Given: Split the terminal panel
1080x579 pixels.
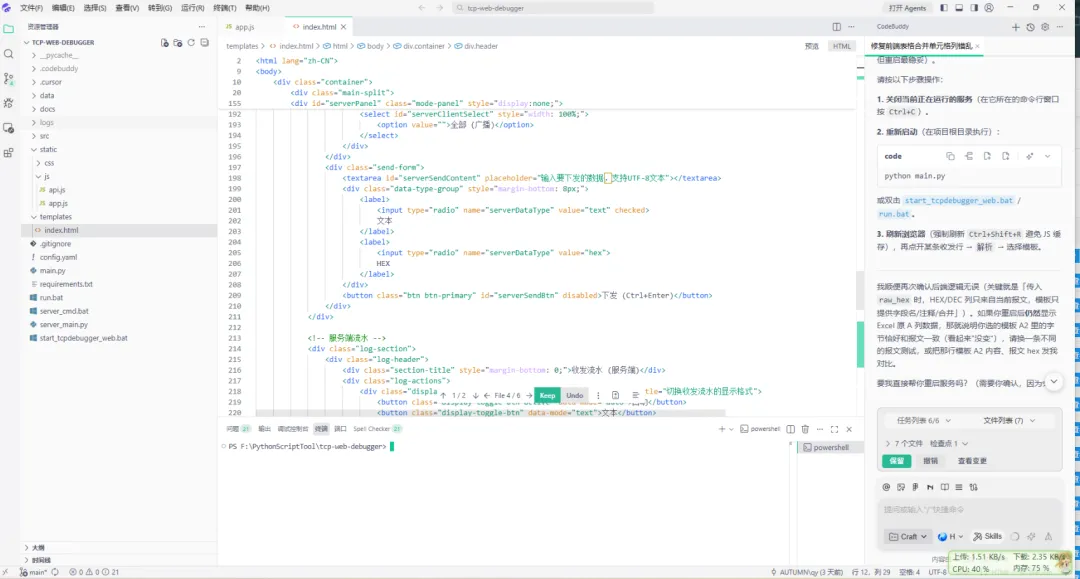Looking at the screenshot, I should coord(791,429).
